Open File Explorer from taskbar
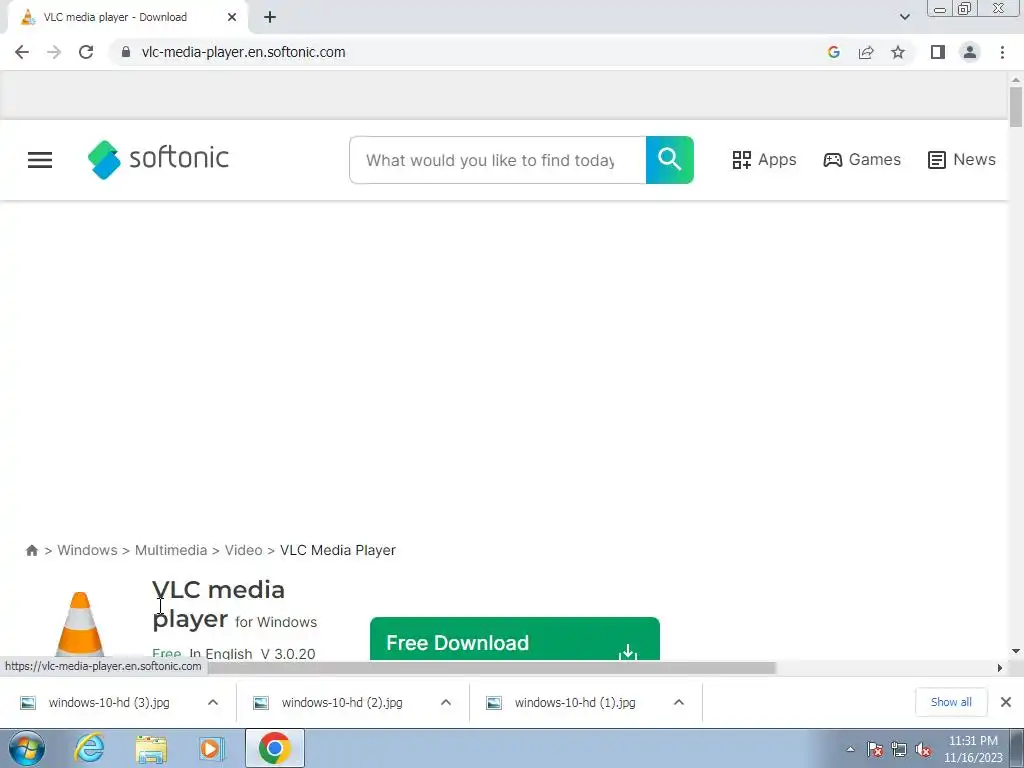 pos(151,748)
